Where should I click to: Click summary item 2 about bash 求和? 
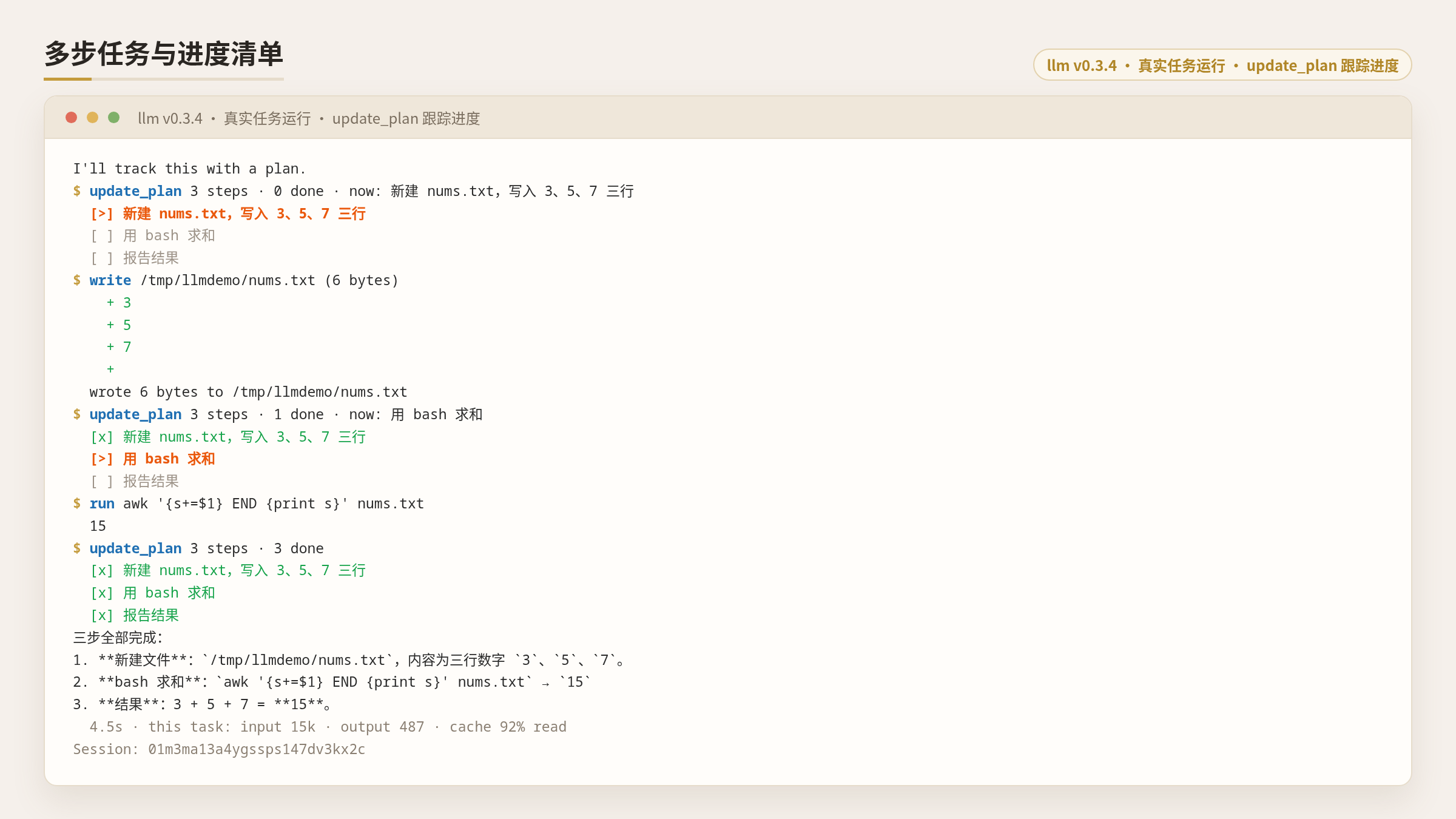[332, 682]
